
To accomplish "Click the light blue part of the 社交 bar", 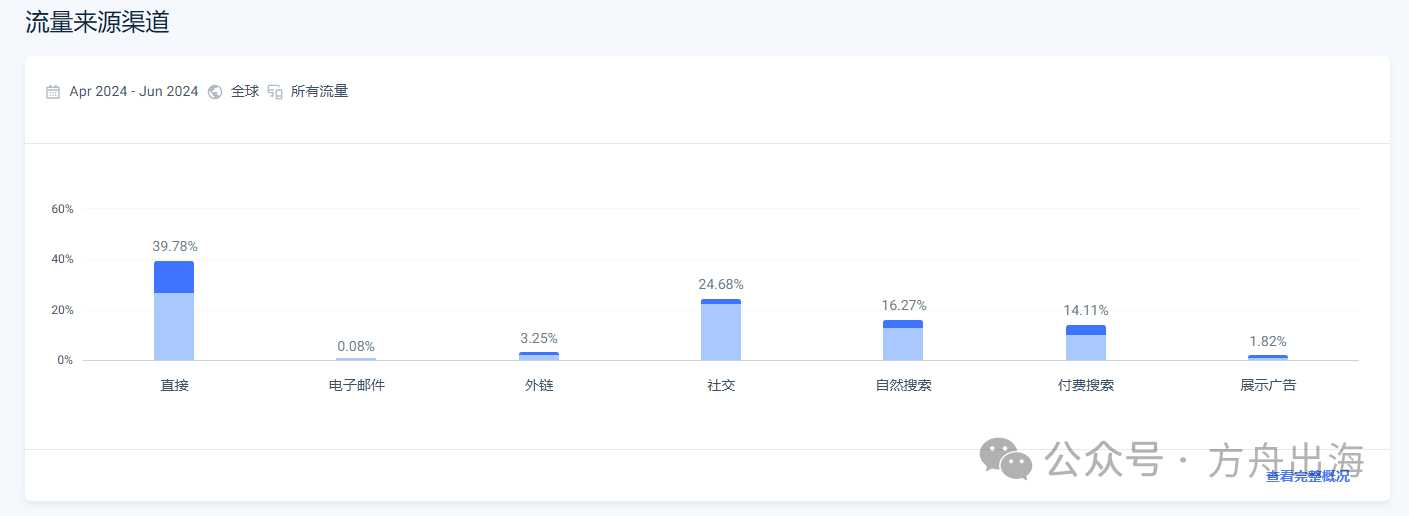I will point(721,332).
